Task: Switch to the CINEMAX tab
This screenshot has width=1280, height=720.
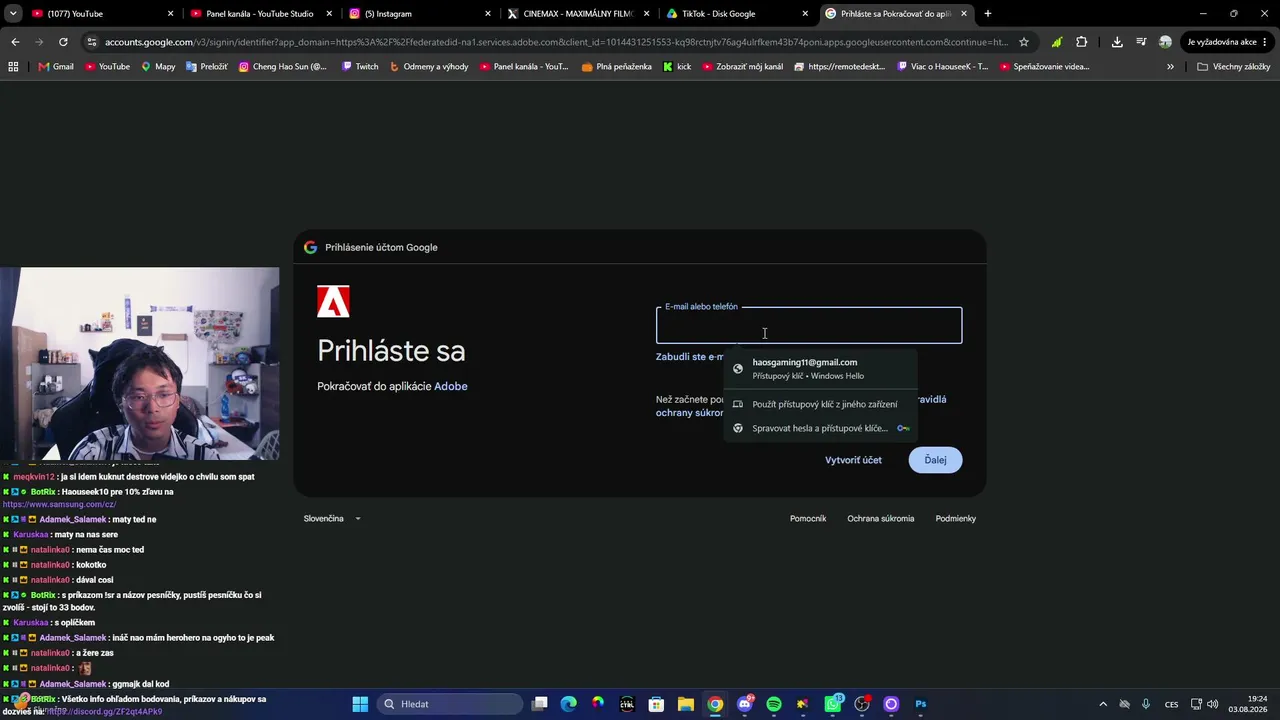Action: click(578, 14)
